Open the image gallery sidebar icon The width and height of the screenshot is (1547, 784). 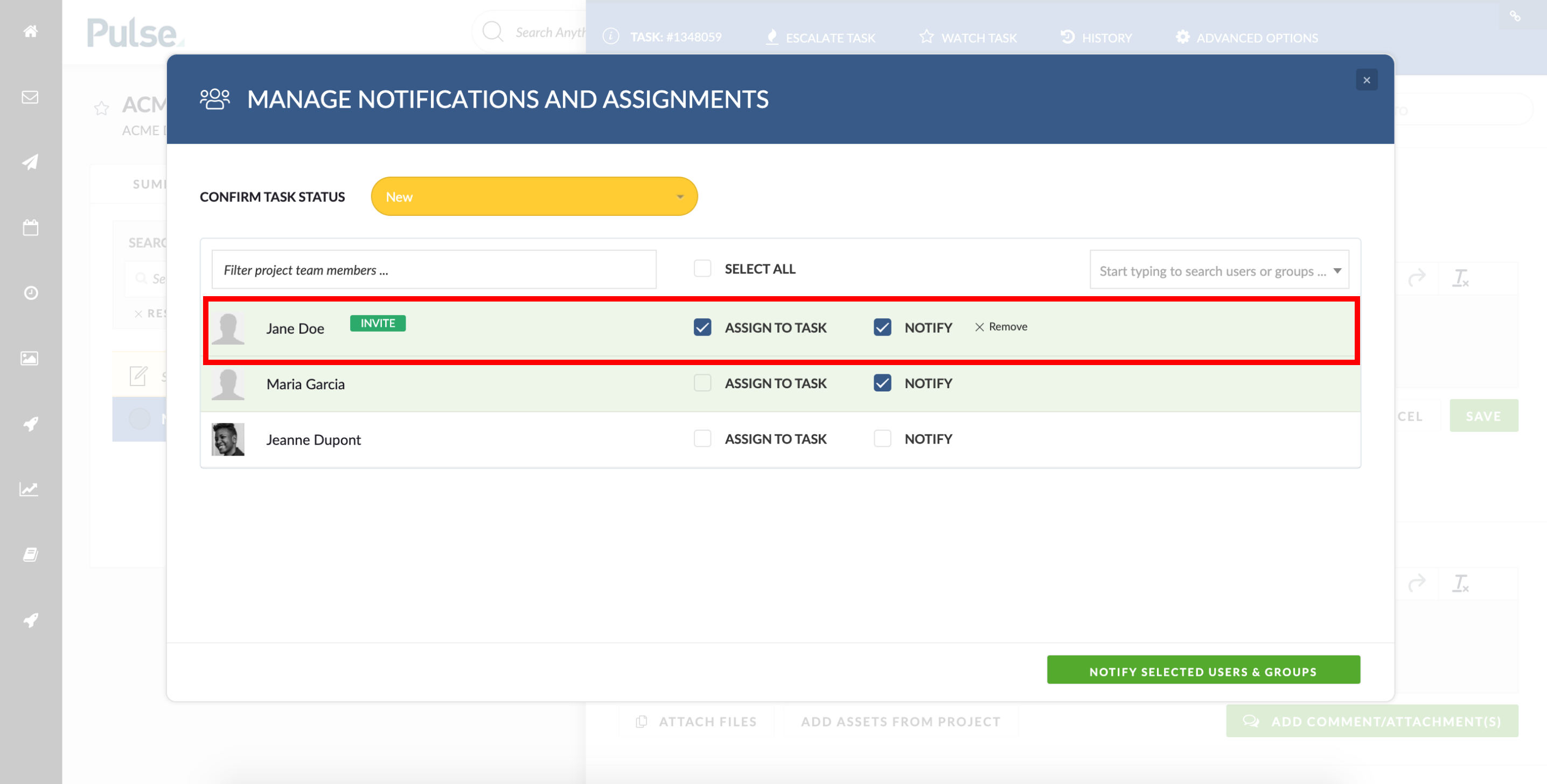pyautogui.click(x=30, y=359)
